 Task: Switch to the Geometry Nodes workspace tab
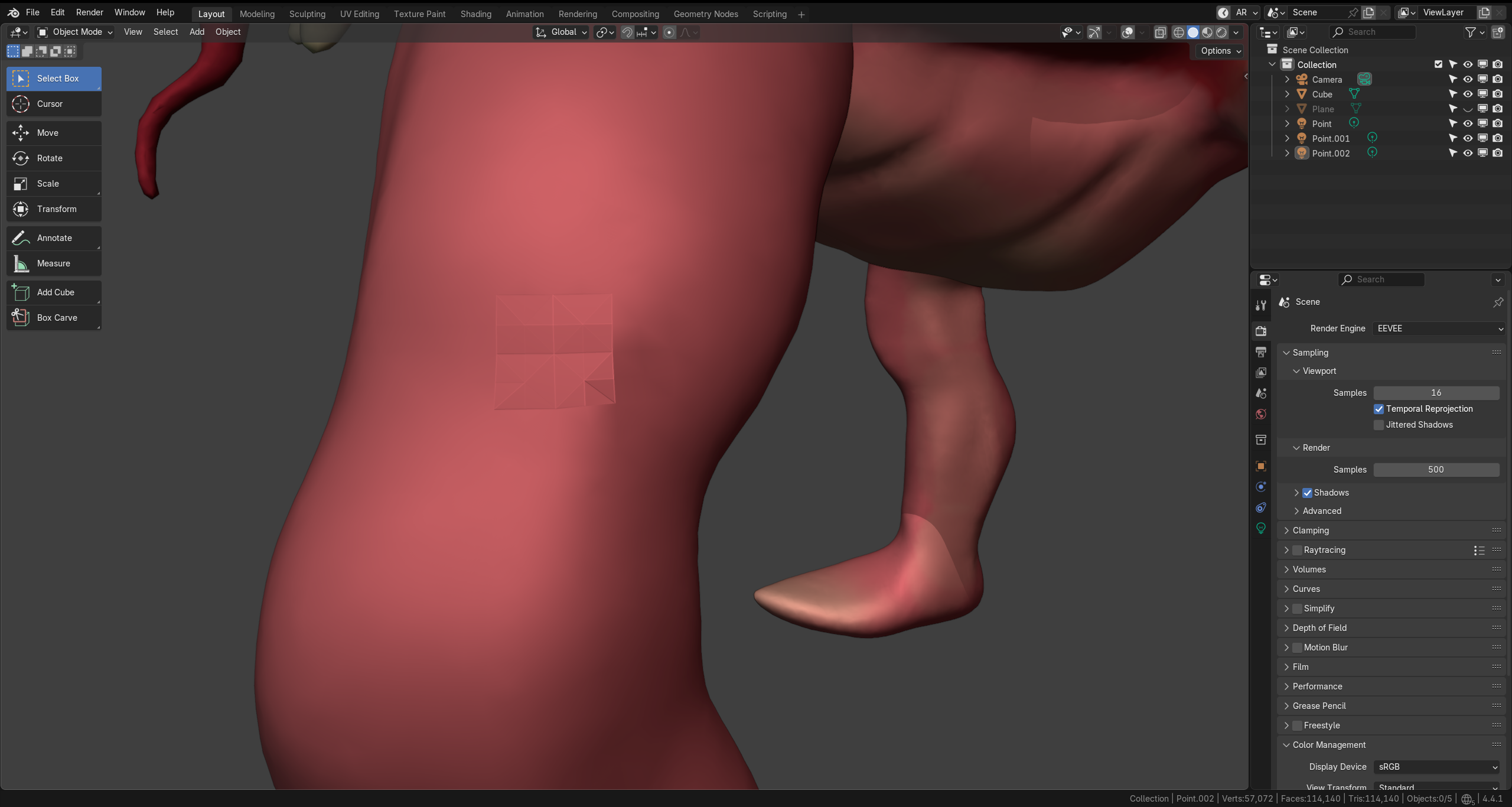[x=706, y=14]
